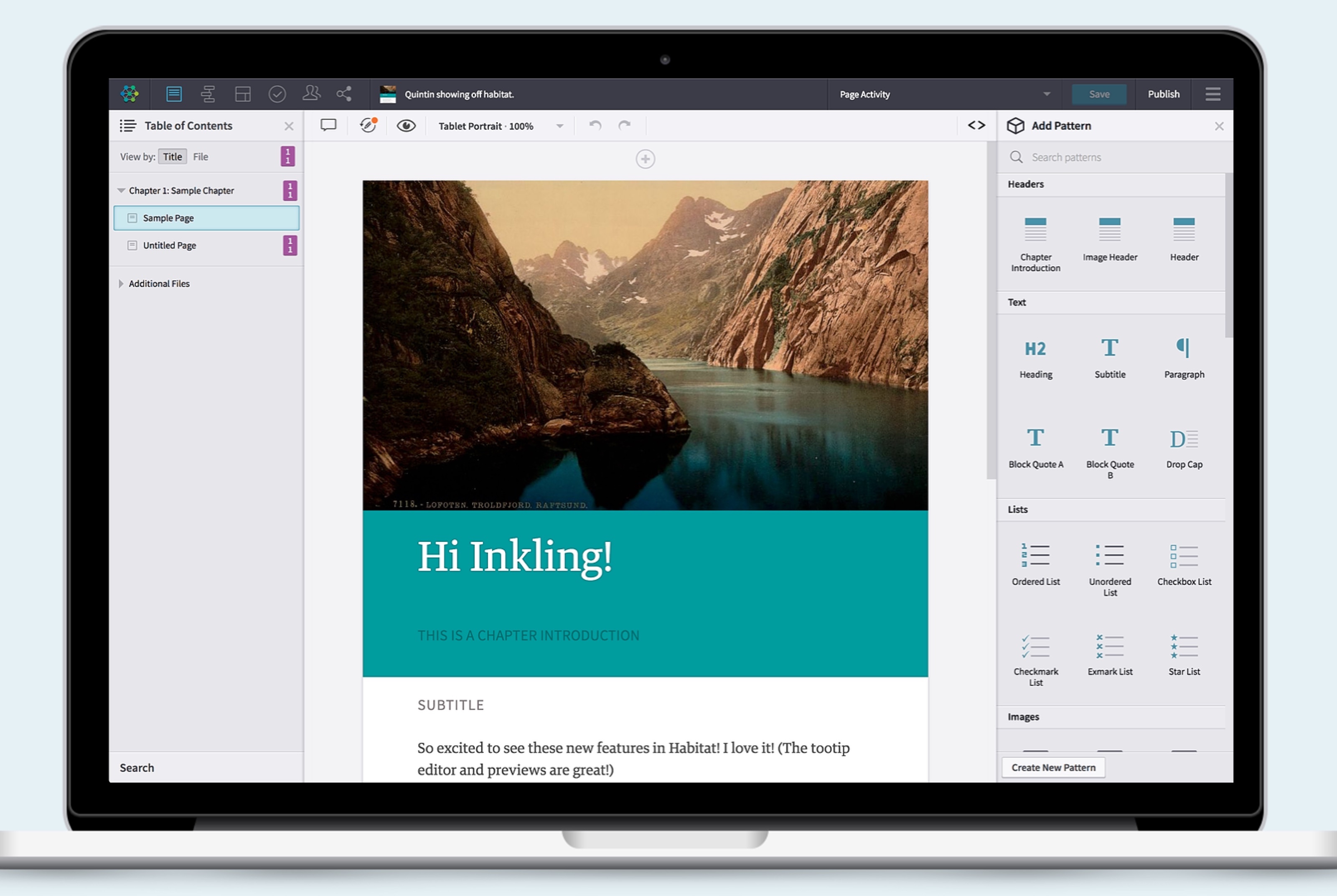Click the comment bubble icon in toolbar
The image size is (1337, 896).
pos(328,125)
